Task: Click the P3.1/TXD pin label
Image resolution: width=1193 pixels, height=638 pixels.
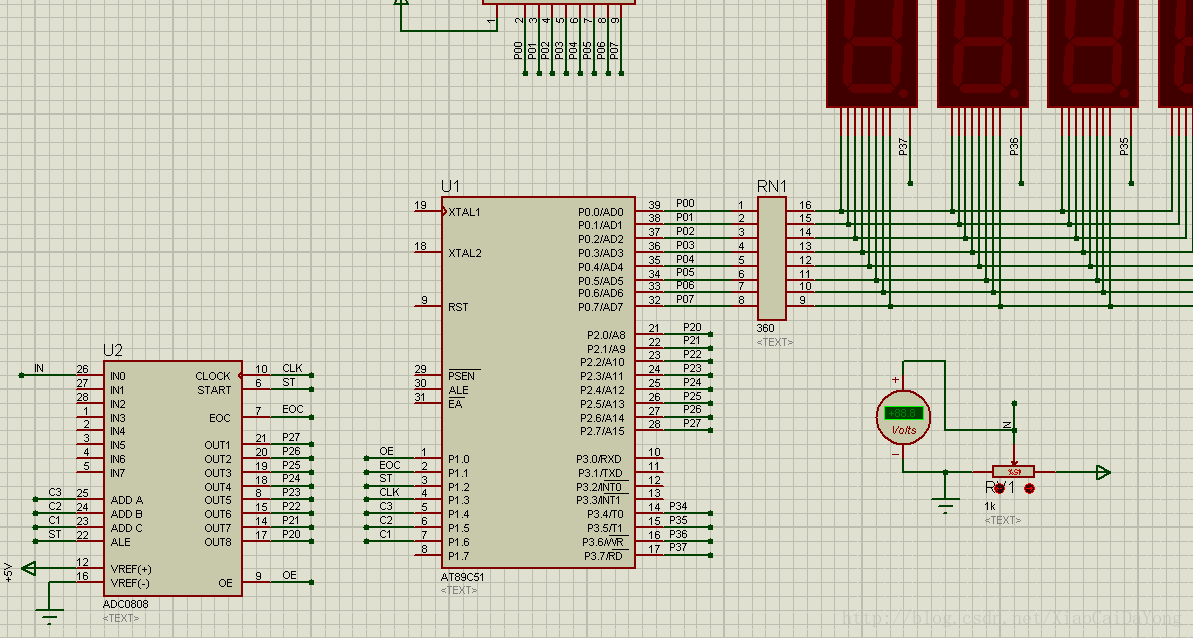Action: coord(600,473)
